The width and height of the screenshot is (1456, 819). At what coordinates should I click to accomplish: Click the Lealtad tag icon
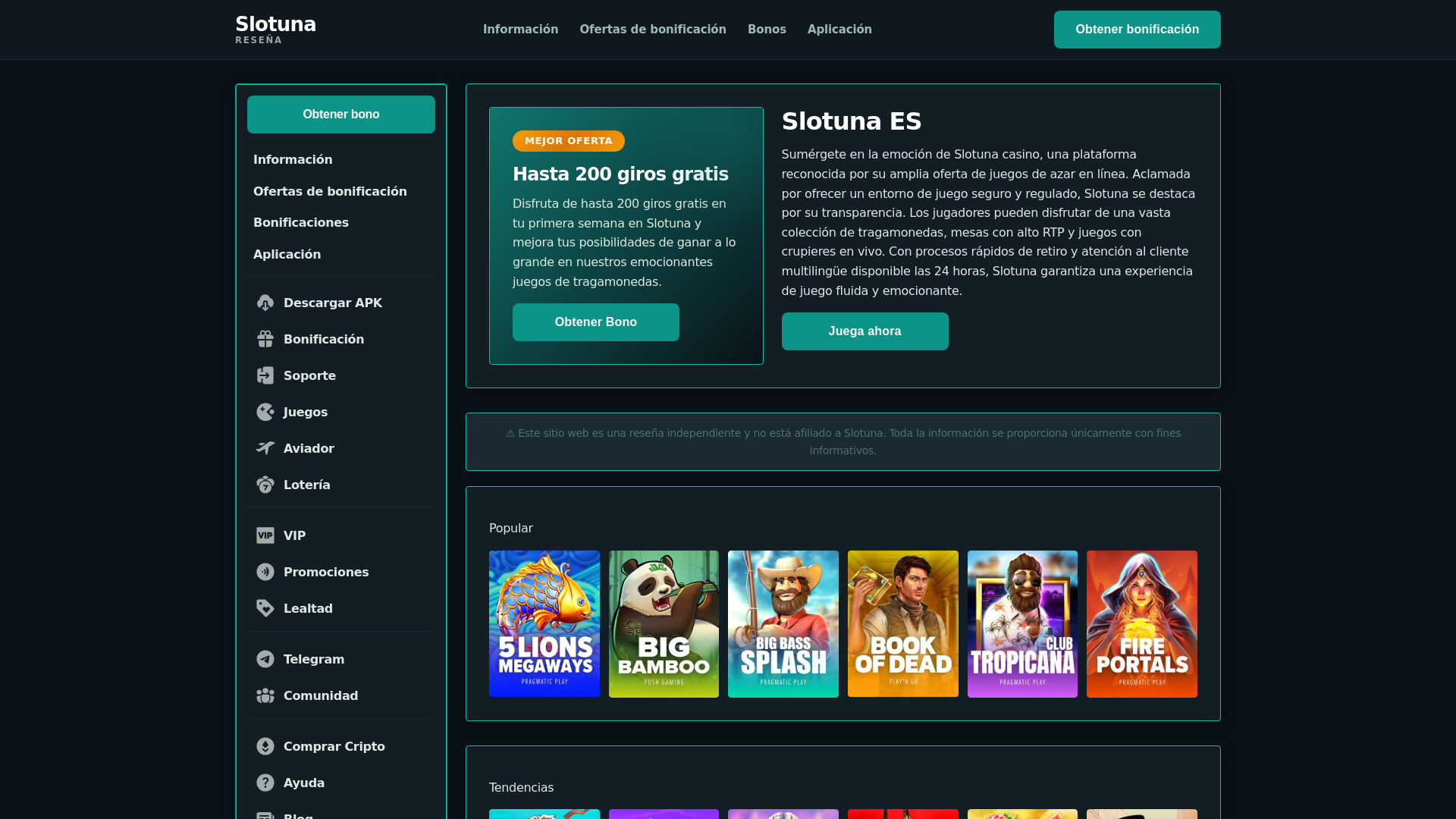(265, 608)
